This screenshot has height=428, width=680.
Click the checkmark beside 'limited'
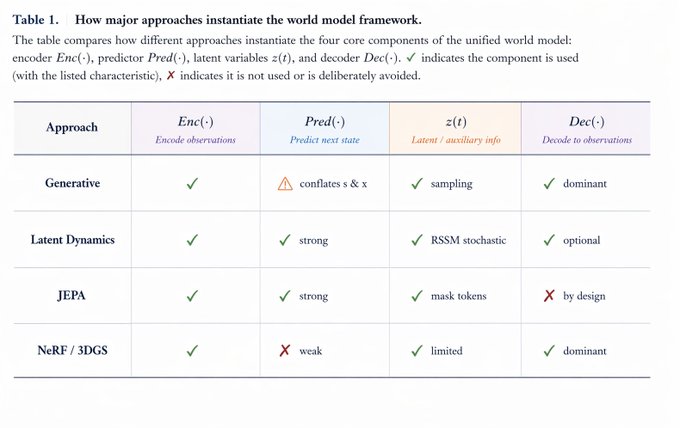pos(417,350)
